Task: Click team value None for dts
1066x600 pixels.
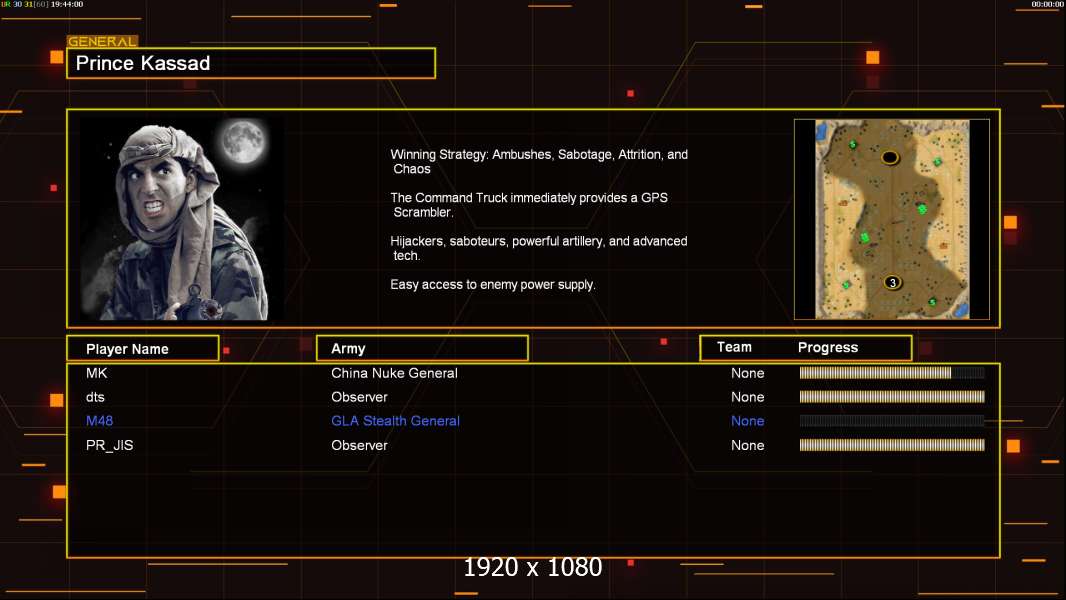Action: [747, 397]
